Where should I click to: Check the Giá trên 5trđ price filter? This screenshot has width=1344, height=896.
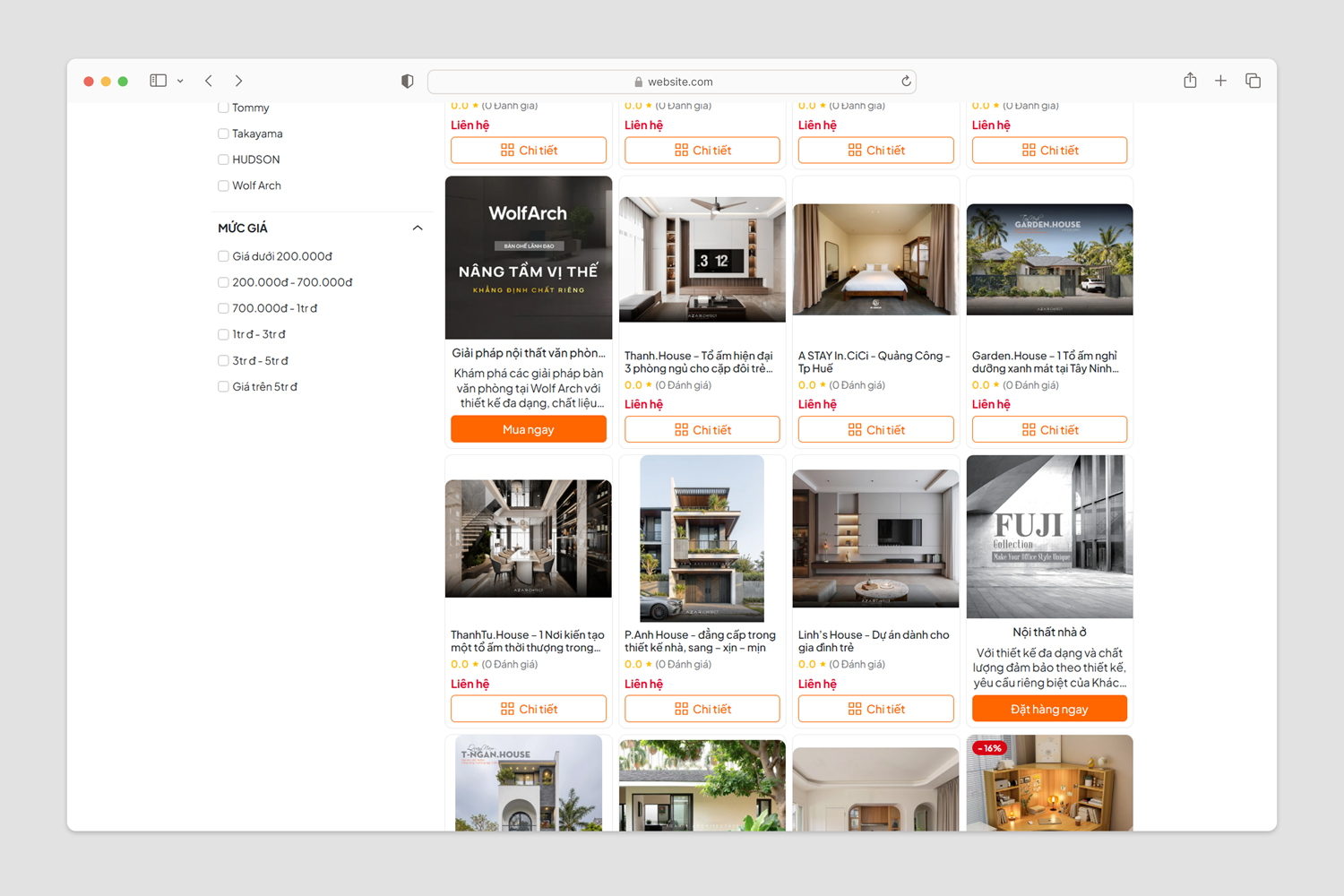(223, 386)
